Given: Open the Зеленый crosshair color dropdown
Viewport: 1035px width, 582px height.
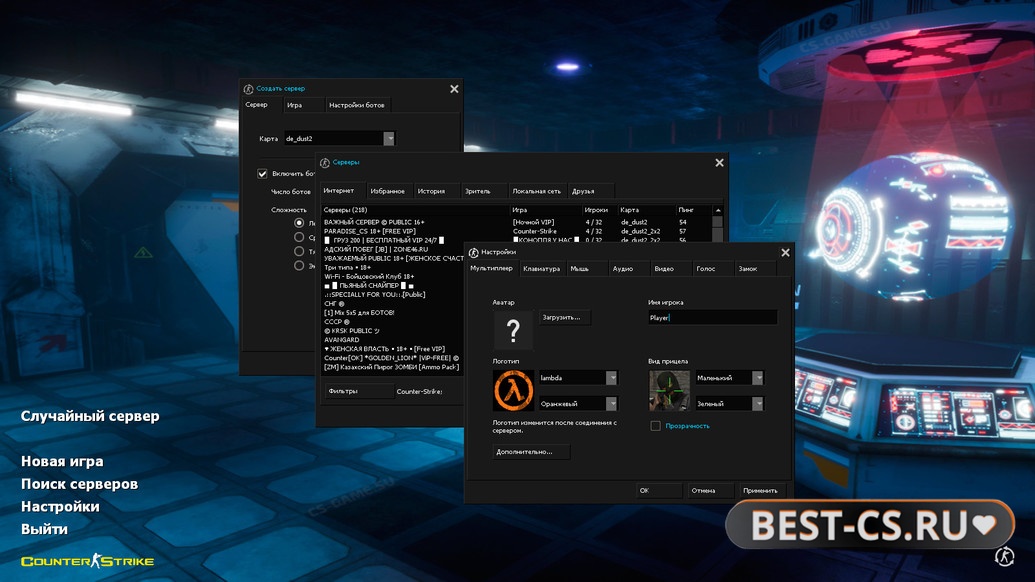Looking at the screenshot, I should click(758, 403).
